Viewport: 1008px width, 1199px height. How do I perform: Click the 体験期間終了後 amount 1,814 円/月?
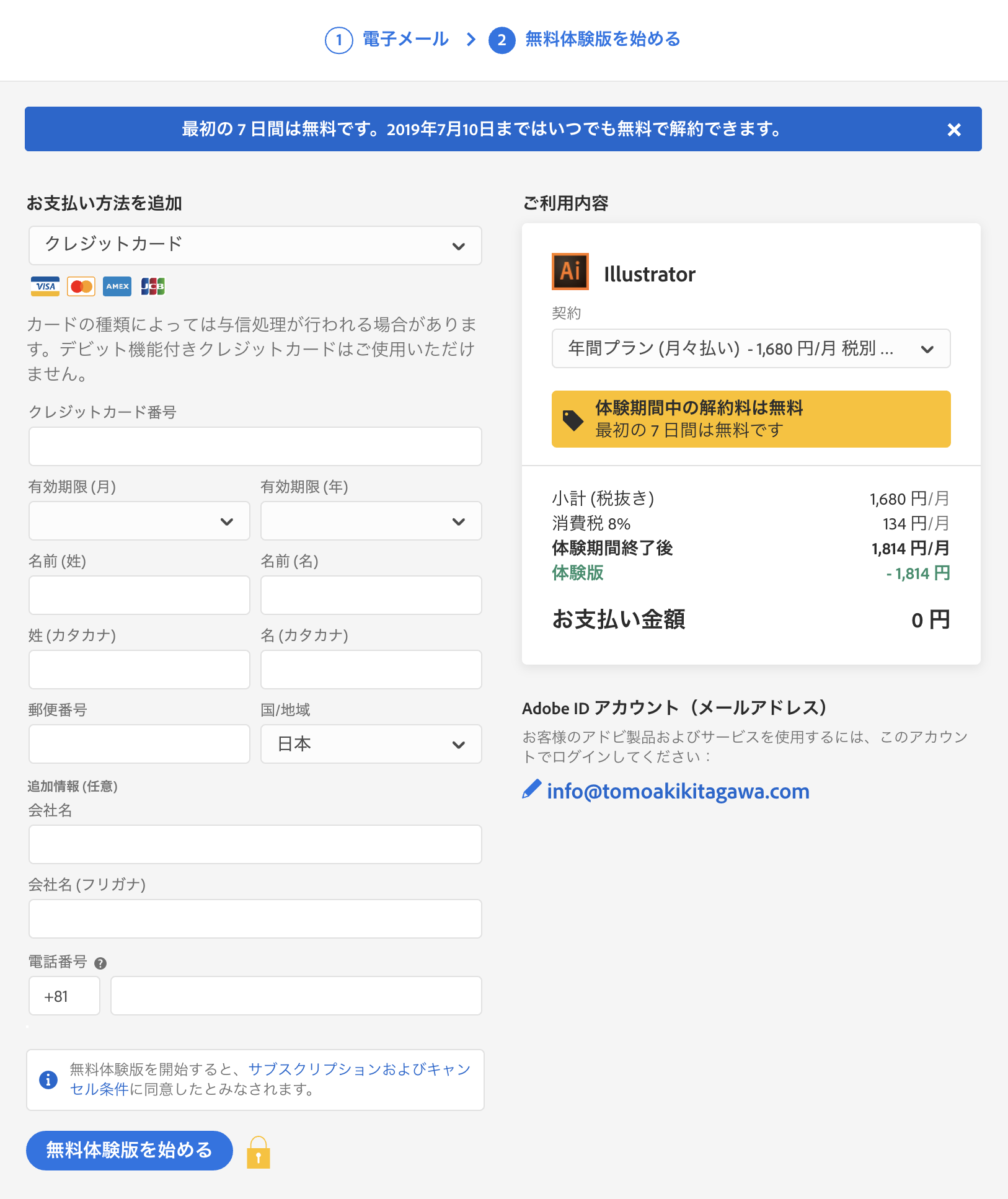[911, 548]
